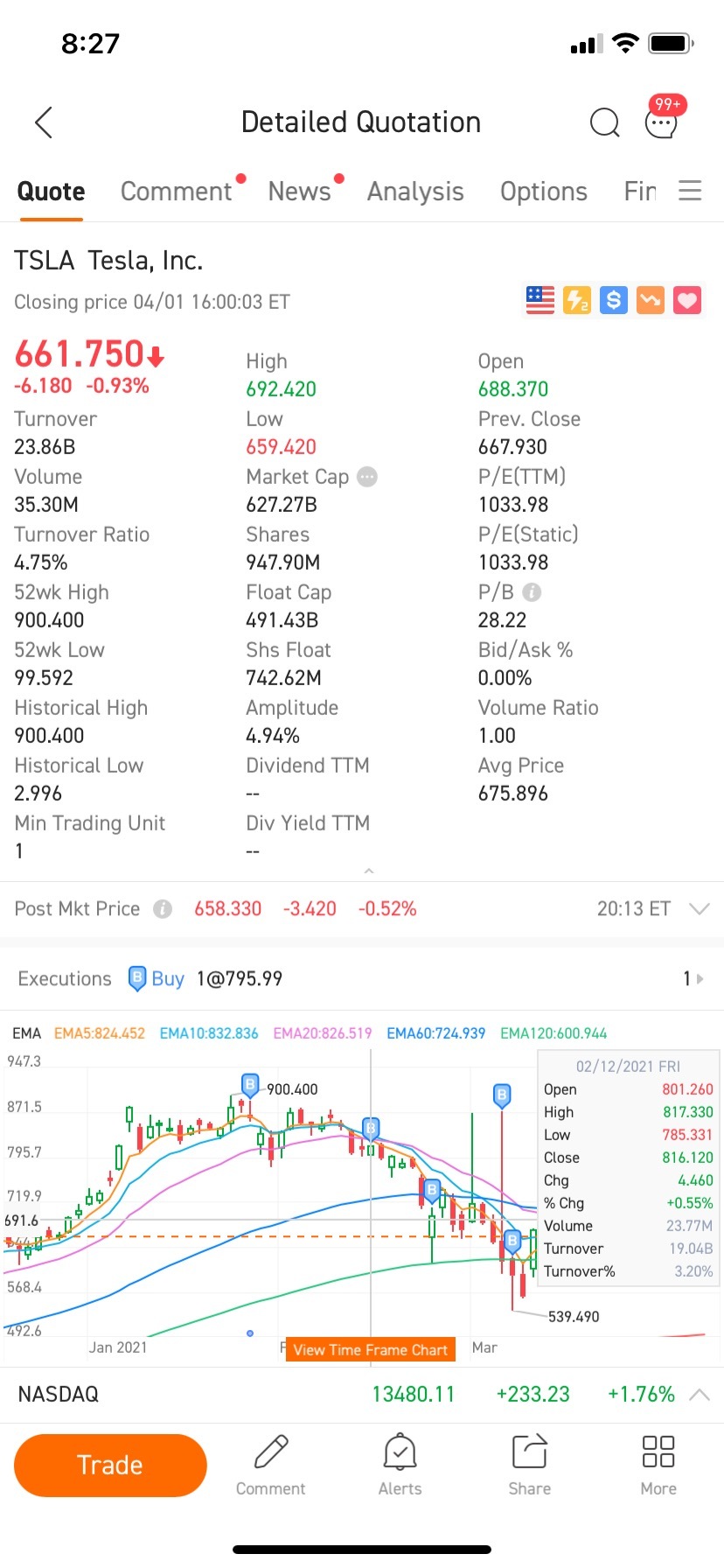Tap Buy marker at 900.400 peak
This screenshot has height=1568, width=724.
pos(250,1086)
